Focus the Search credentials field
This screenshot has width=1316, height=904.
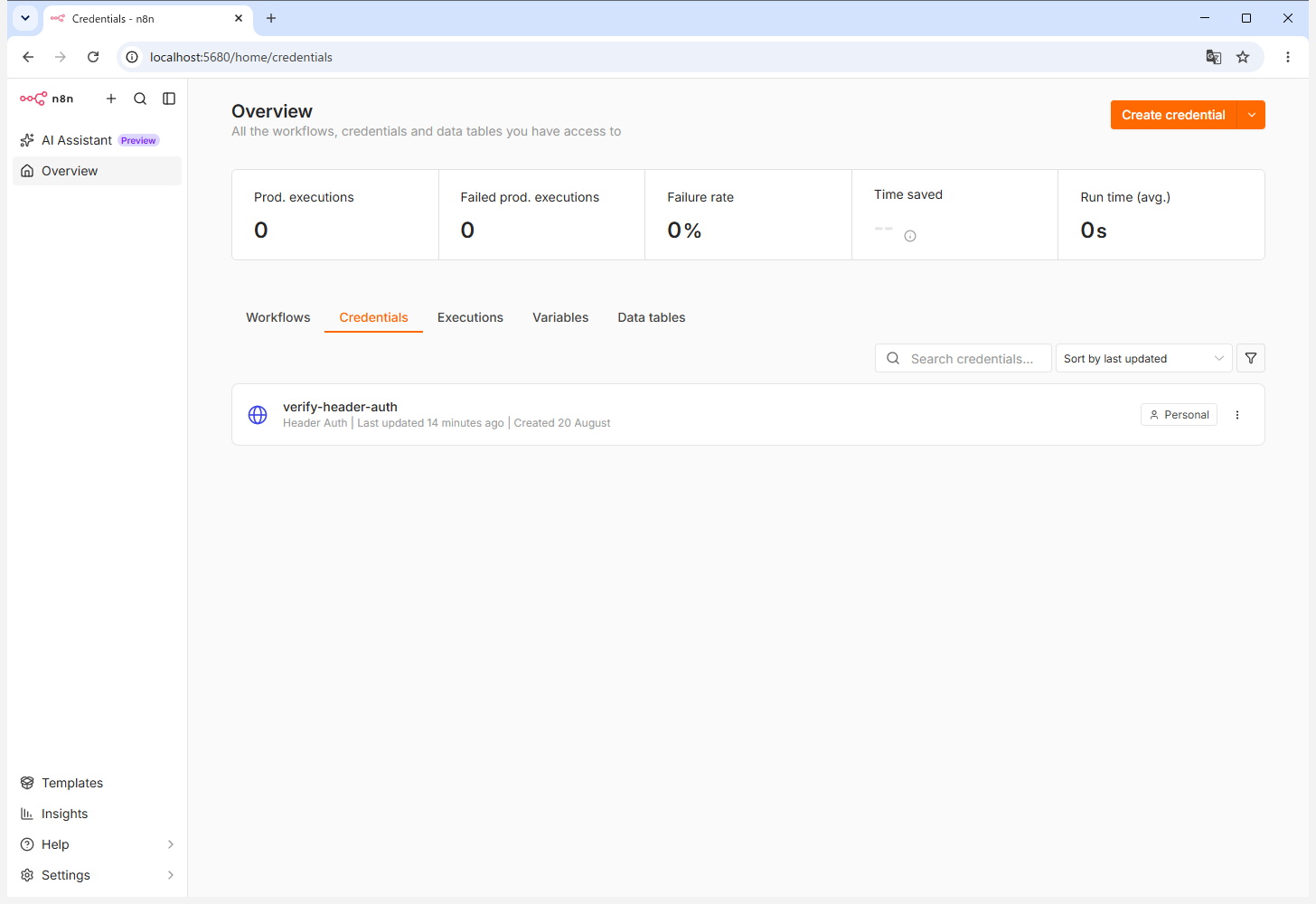click(963, 358)
